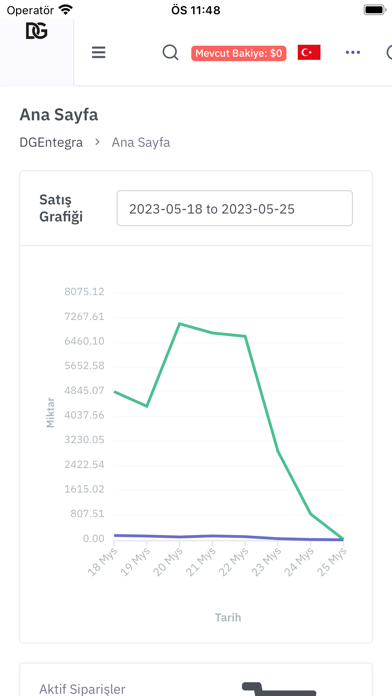
Task: Tap the battery status icon
Action: [x=374, y=10]
